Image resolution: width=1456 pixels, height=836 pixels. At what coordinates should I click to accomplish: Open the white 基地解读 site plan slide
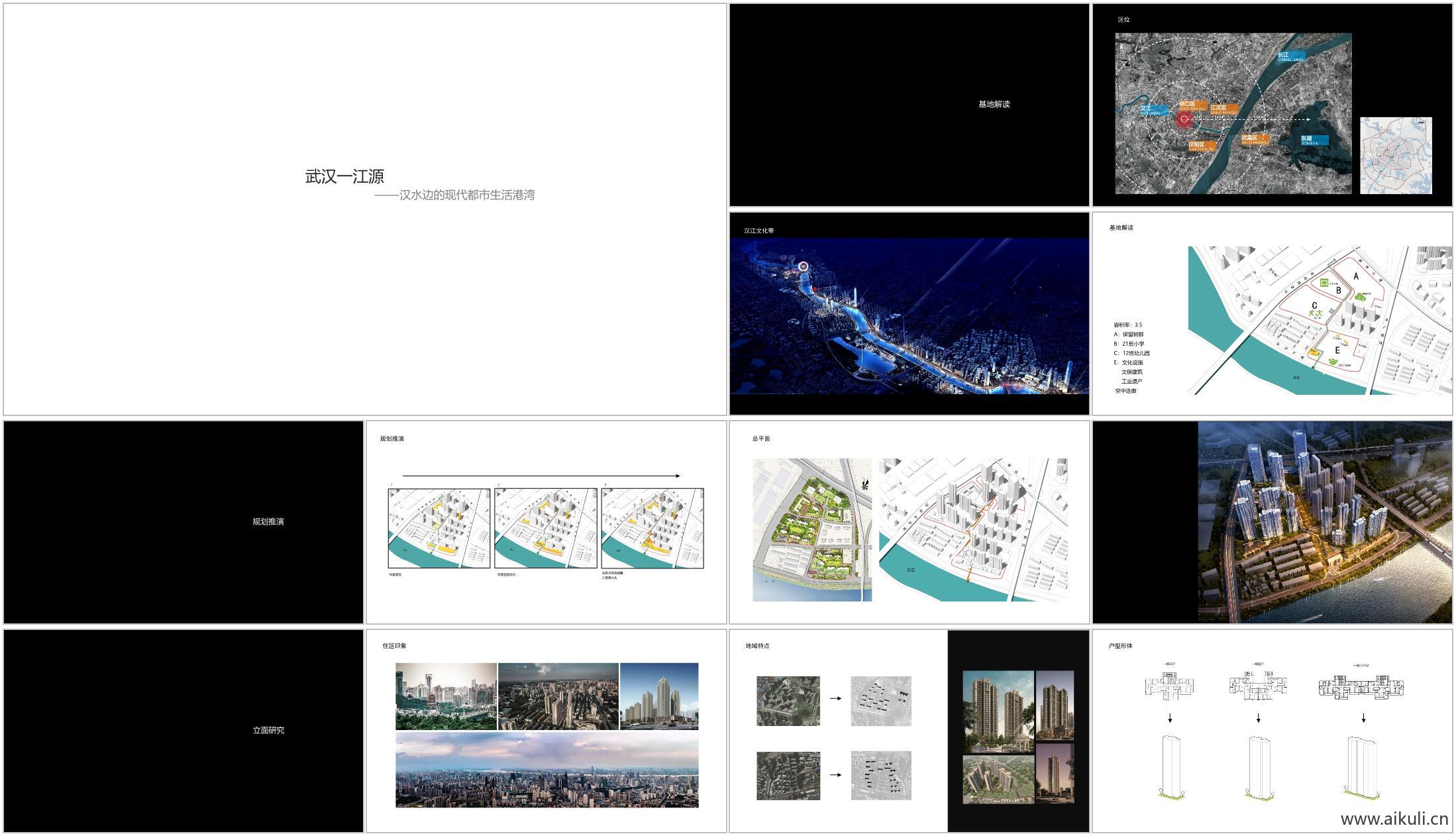point(1272,313)
